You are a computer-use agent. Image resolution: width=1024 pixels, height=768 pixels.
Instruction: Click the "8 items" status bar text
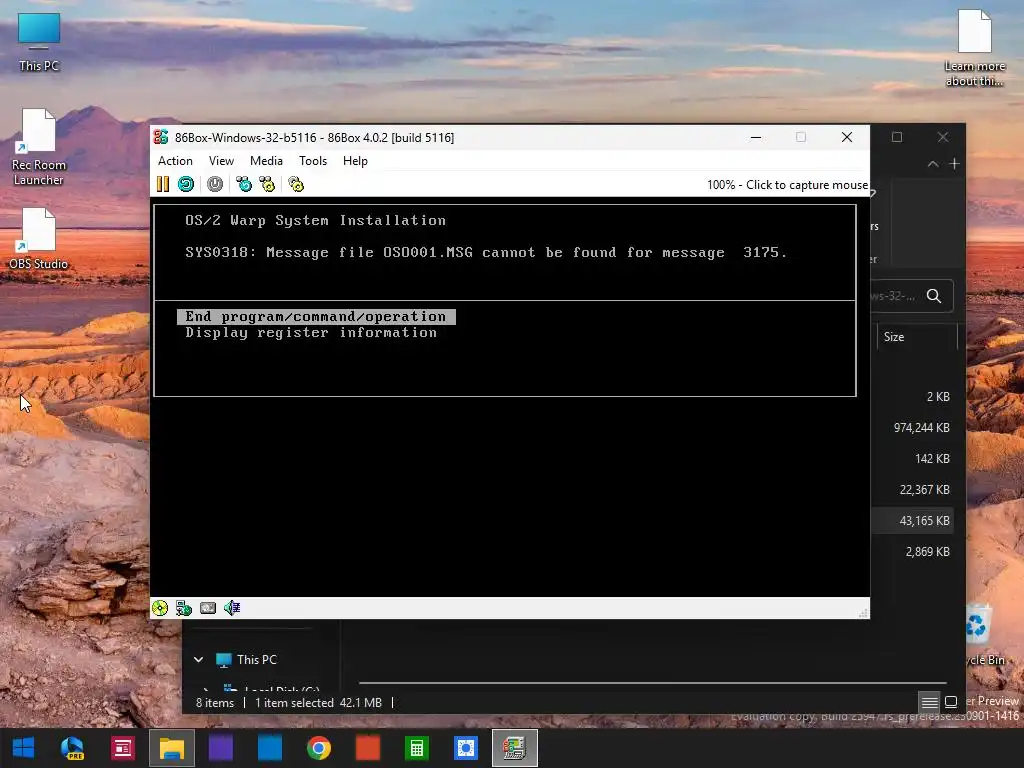pyautogui.click(x=215, y=703)
